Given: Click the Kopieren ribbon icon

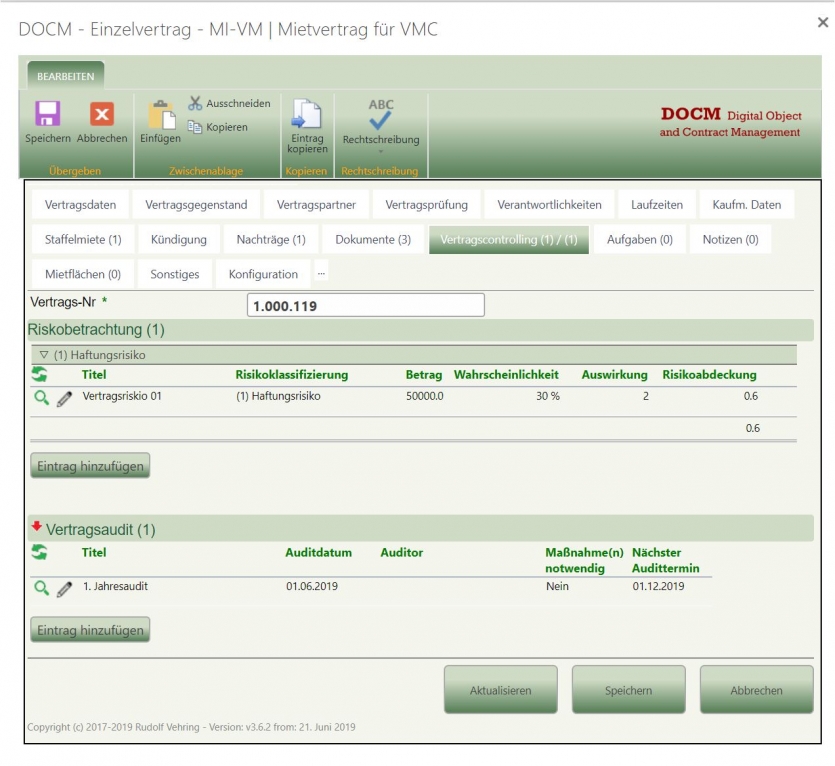Looking at the screenshot, I should tap(195, 127).
